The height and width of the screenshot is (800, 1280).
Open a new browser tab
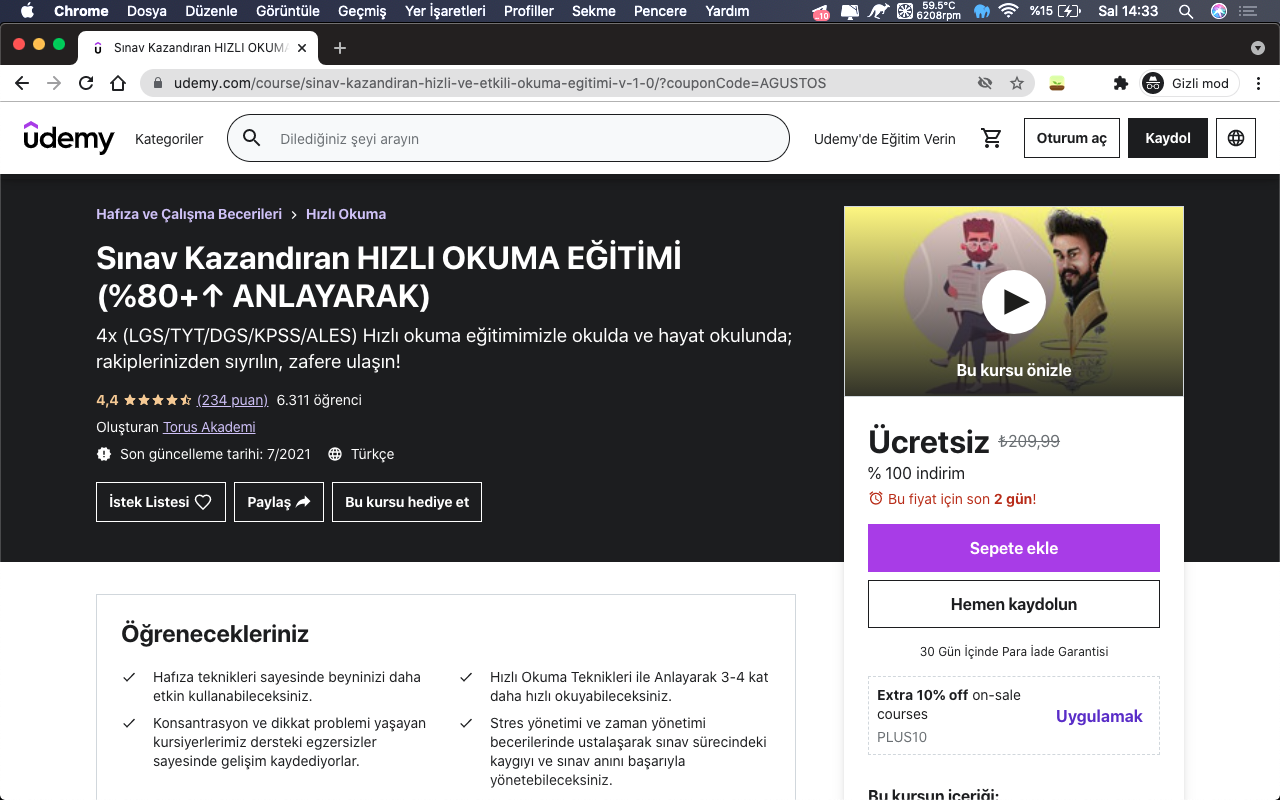pyautogui.click(x=340, y=47)
